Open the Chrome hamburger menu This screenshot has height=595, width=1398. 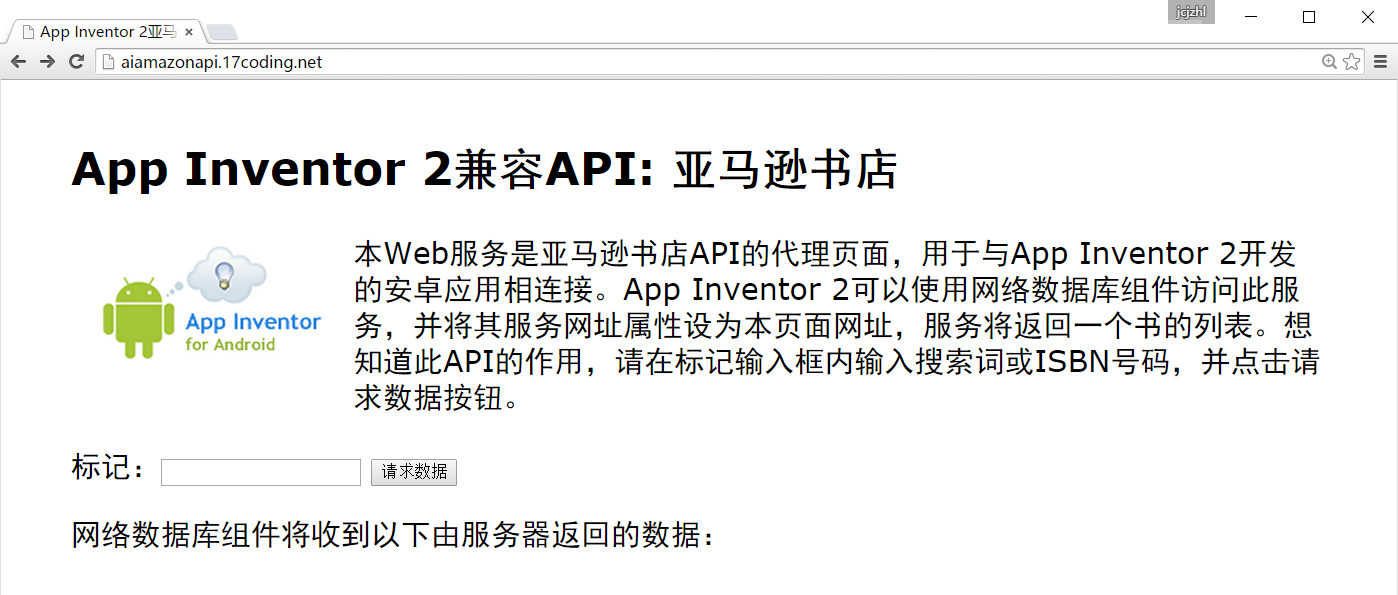(x=1381, y=62)
